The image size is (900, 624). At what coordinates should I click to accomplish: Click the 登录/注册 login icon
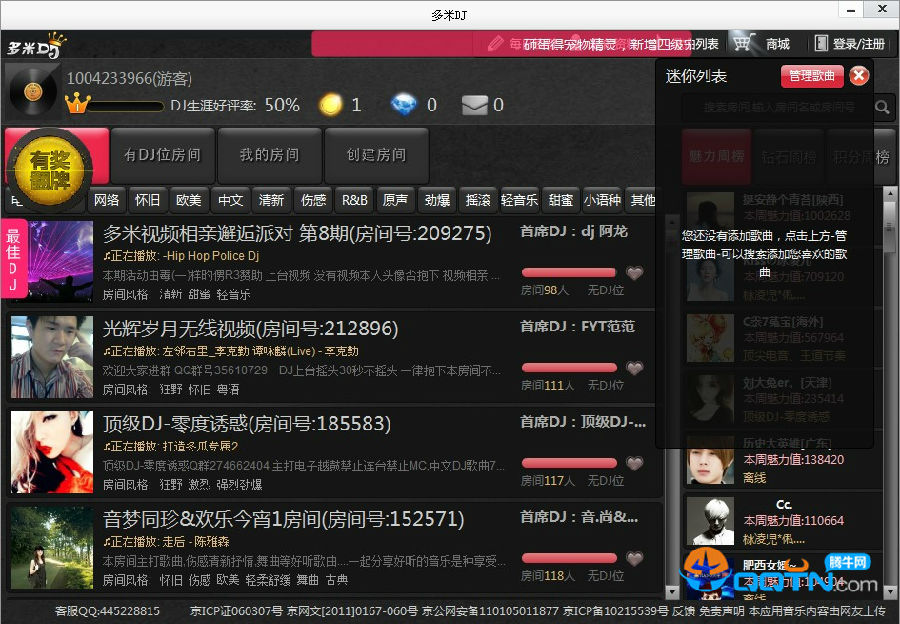[822, 44]
